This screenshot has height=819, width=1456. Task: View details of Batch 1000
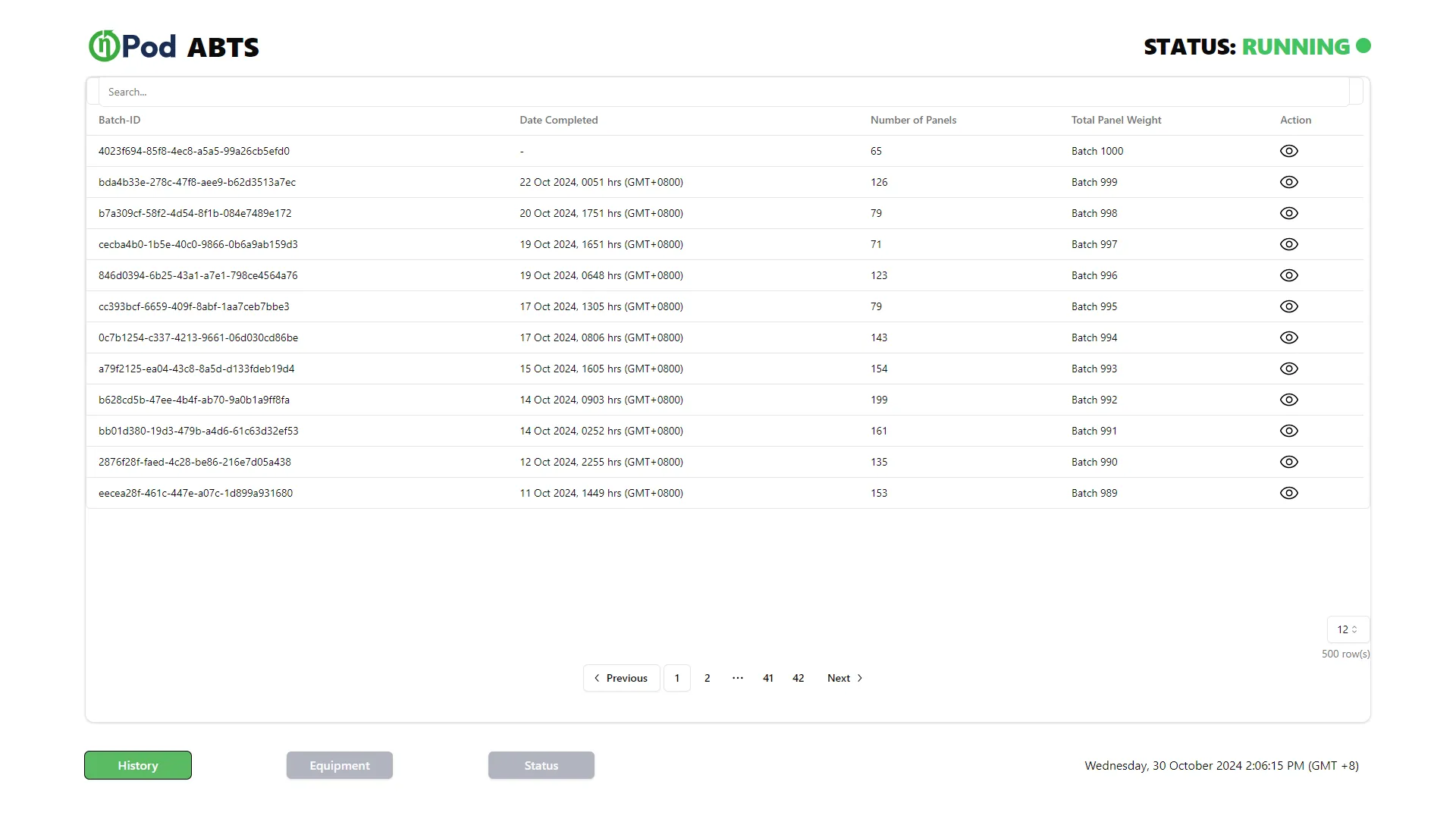[x=1289, y=151]
